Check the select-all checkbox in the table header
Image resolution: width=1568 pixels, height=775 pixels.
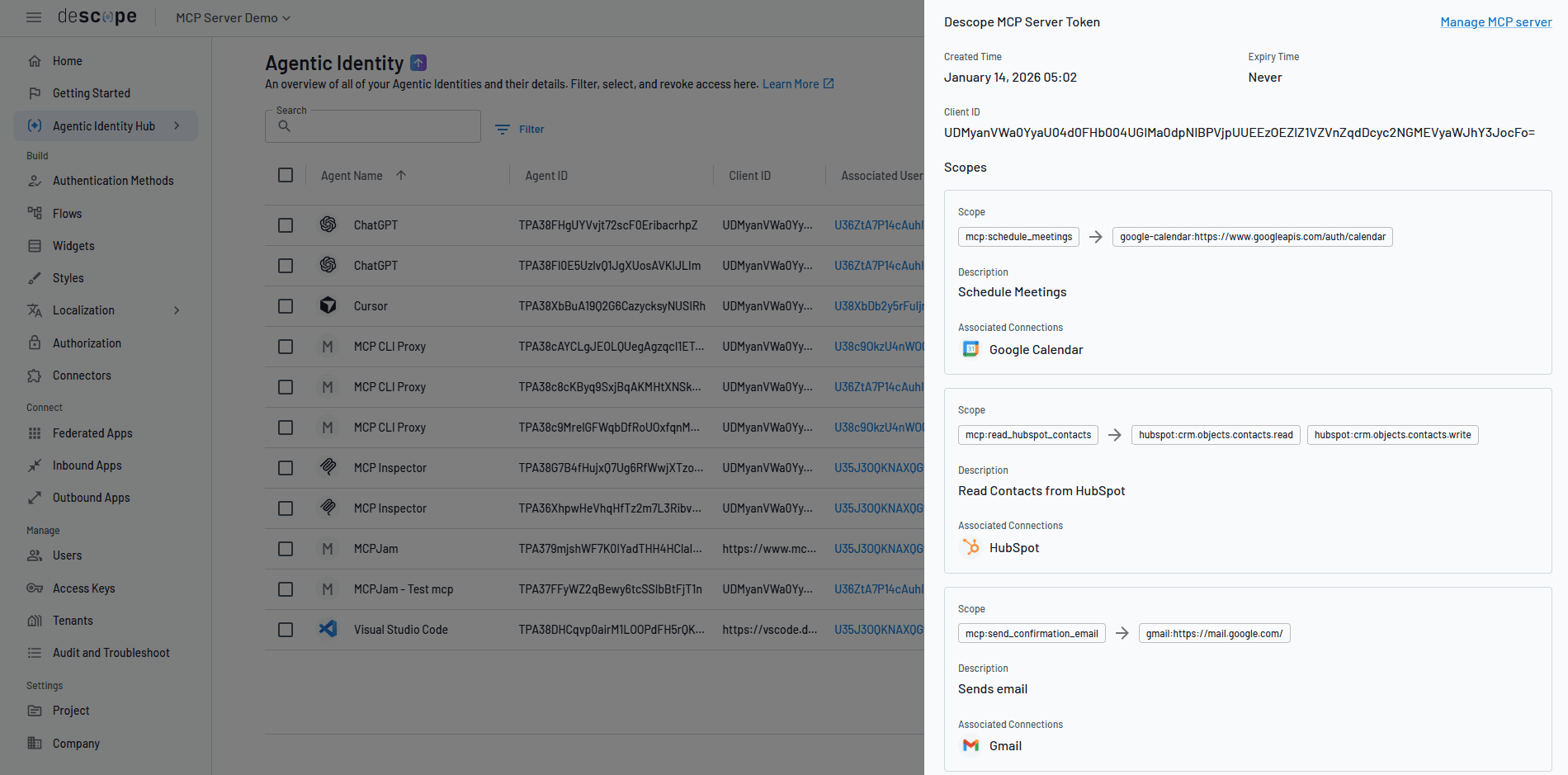286,175
